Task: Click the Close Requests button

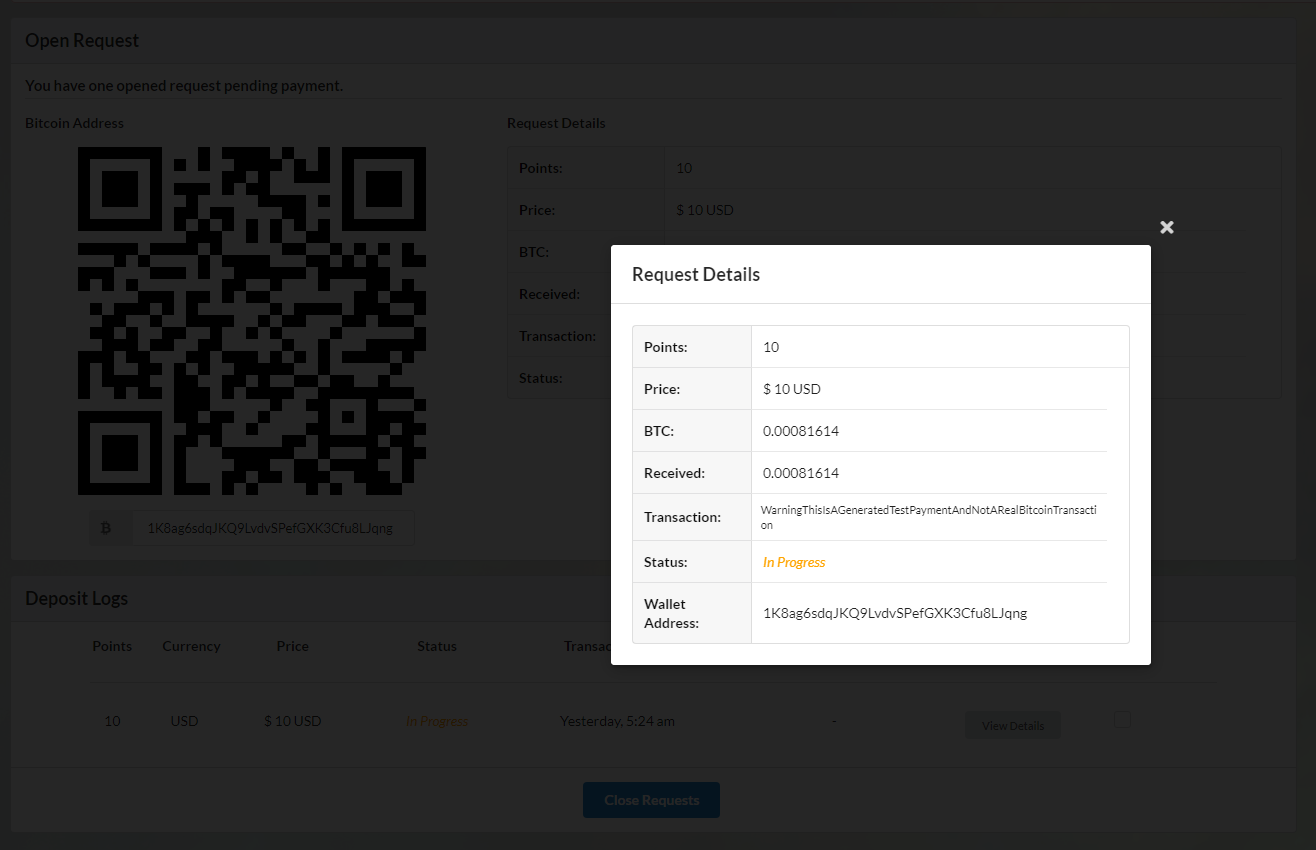Action: tap(651, 800)
